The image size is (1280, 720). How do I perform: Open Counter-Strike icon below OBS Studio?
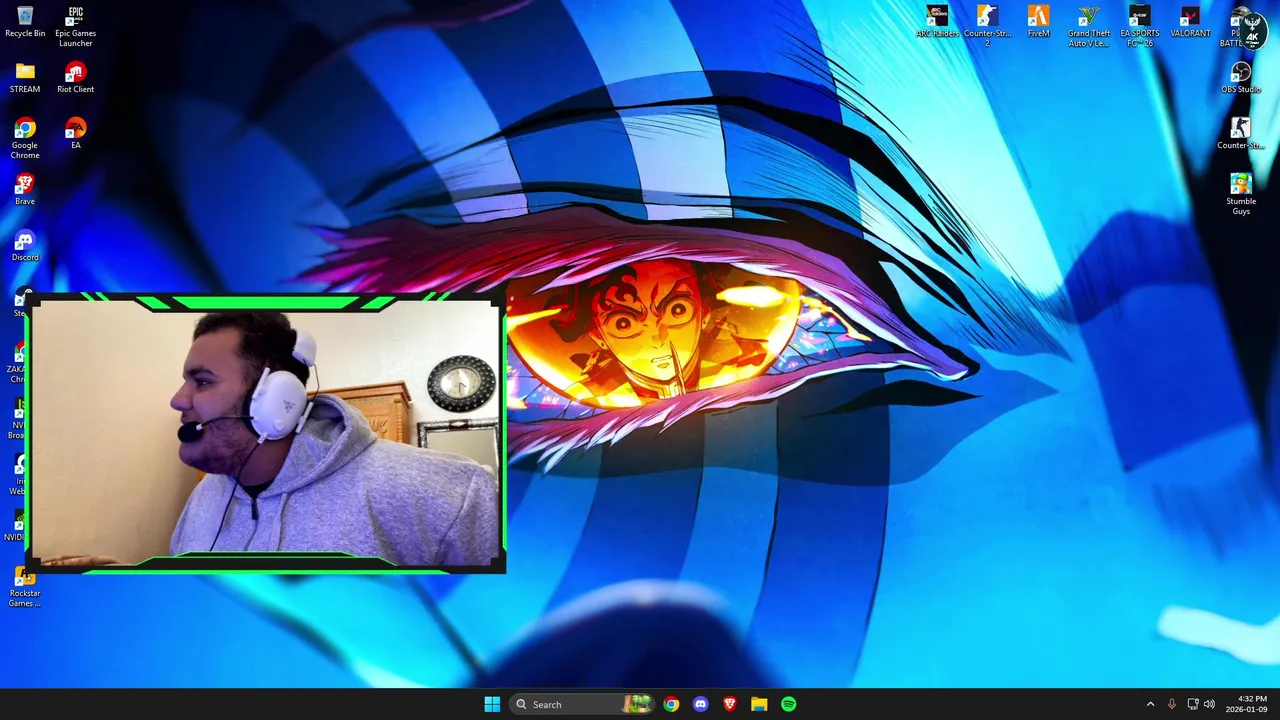pyautogui.click(x=1241, y=134)
